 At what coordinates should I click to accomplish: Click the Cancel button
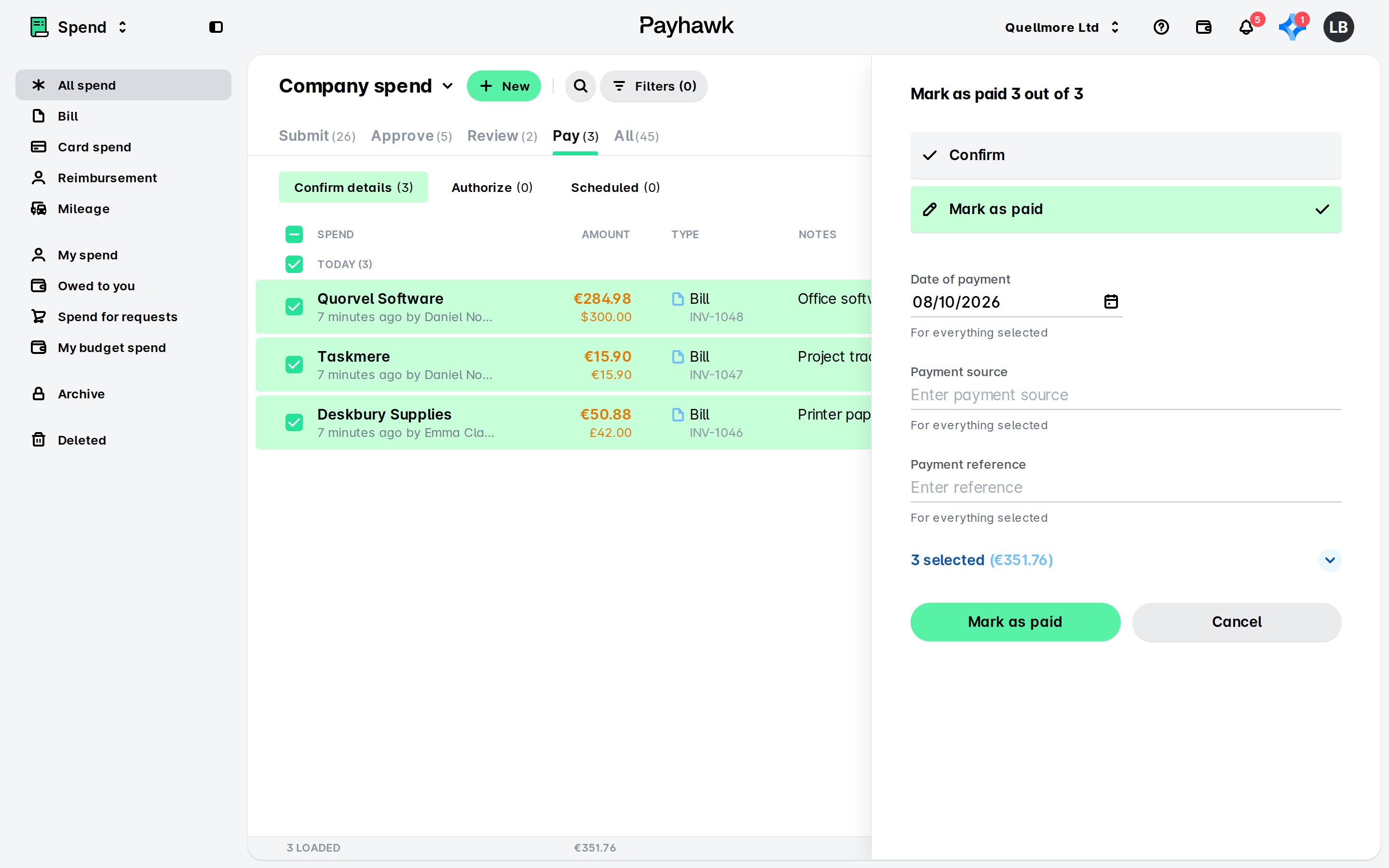coord(1236,622)
